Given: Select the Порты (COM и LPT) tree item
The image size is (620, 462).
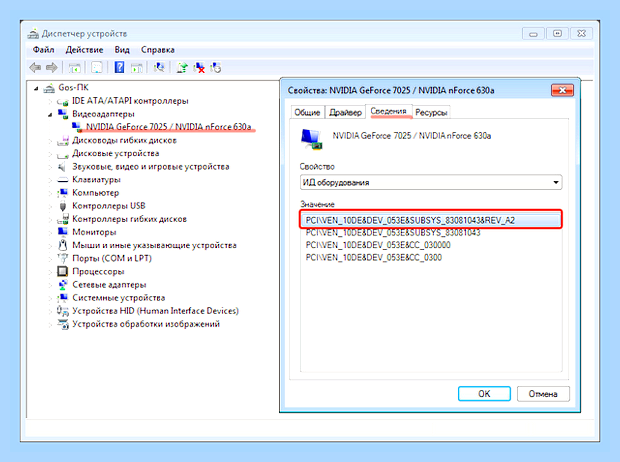Looking at the screenshot, I should (x=112, y=258).
